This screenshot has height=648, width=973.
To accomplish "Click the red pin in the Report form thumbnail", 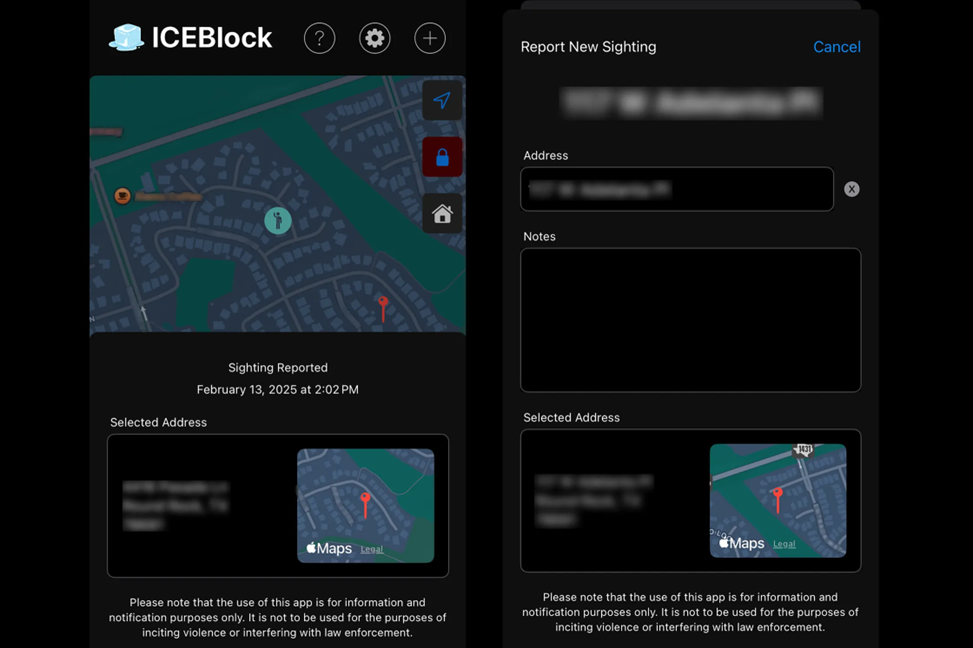I will (x=778, y=500).
